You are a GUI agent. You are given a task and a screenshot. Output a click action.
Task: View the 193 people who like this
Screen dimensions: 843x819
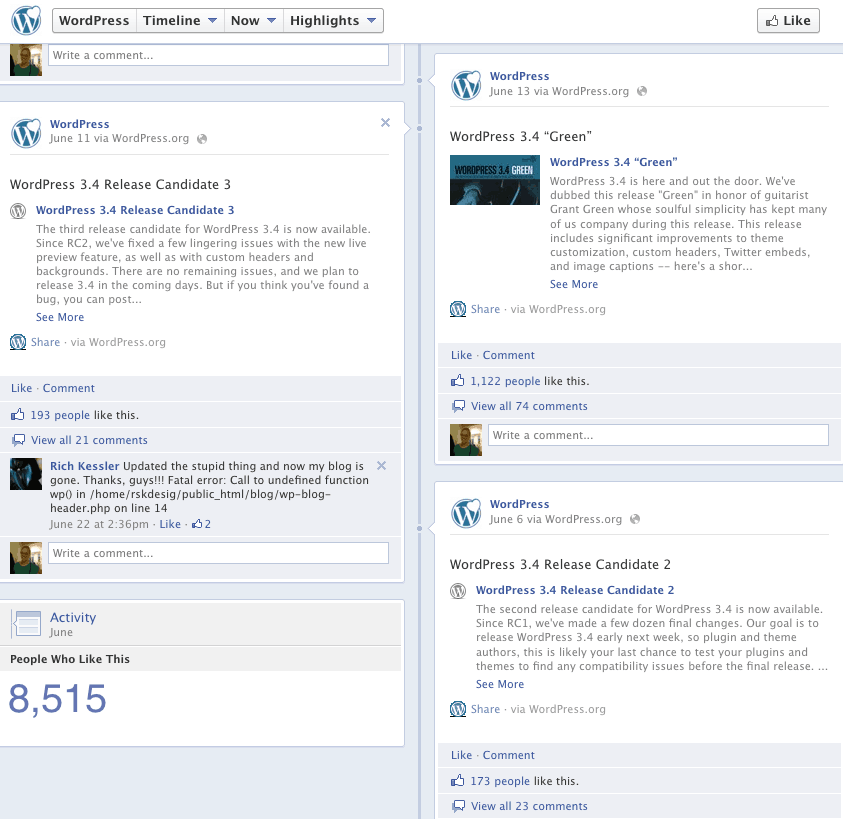point(60,415)
